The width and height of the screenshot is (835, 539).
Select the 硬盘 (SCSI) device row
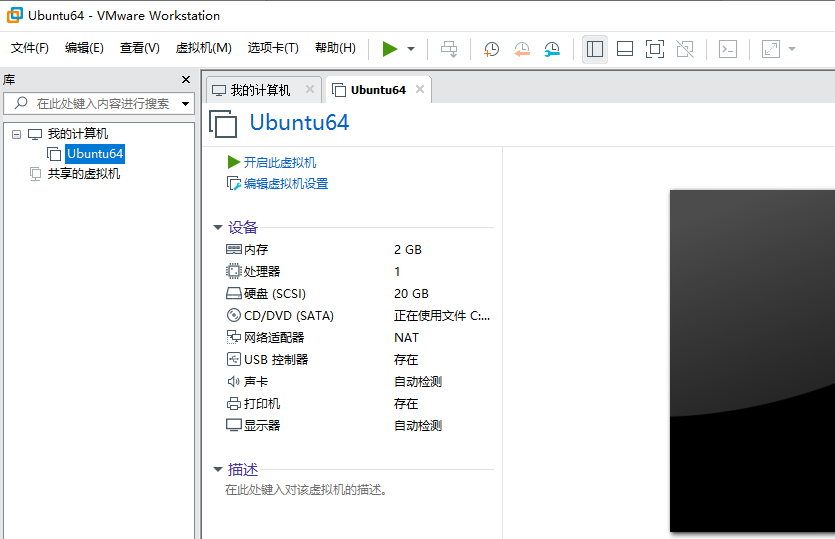(359, 293)
